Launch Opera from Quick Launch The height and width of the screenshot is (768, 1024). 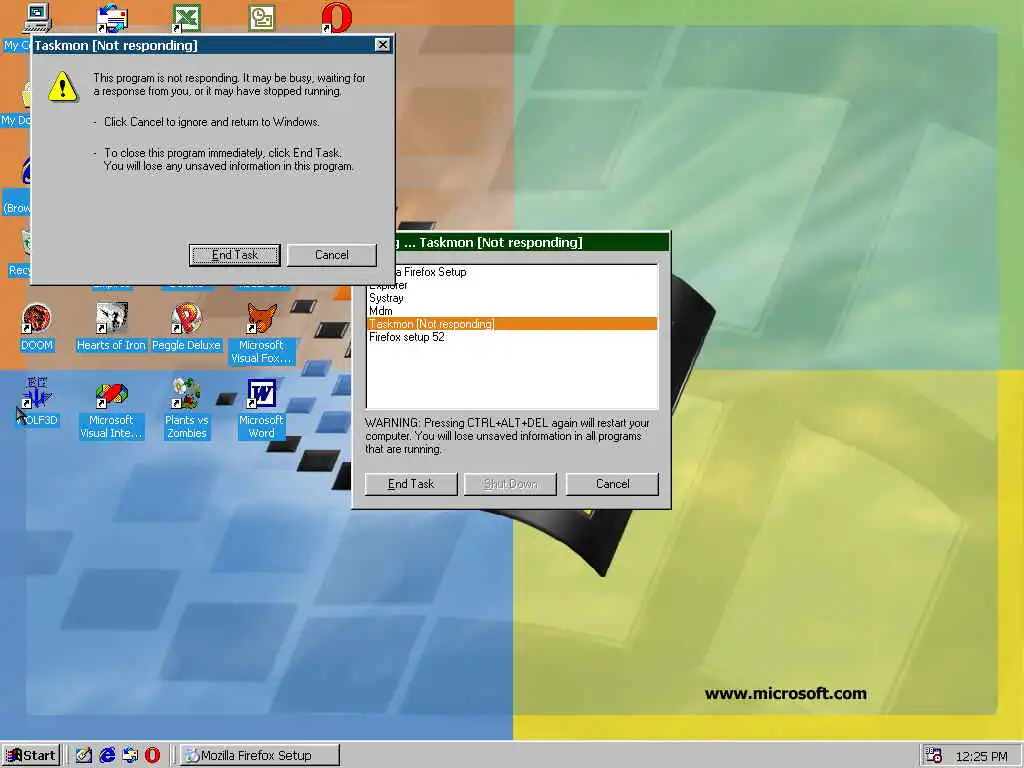tap(153, 756)
